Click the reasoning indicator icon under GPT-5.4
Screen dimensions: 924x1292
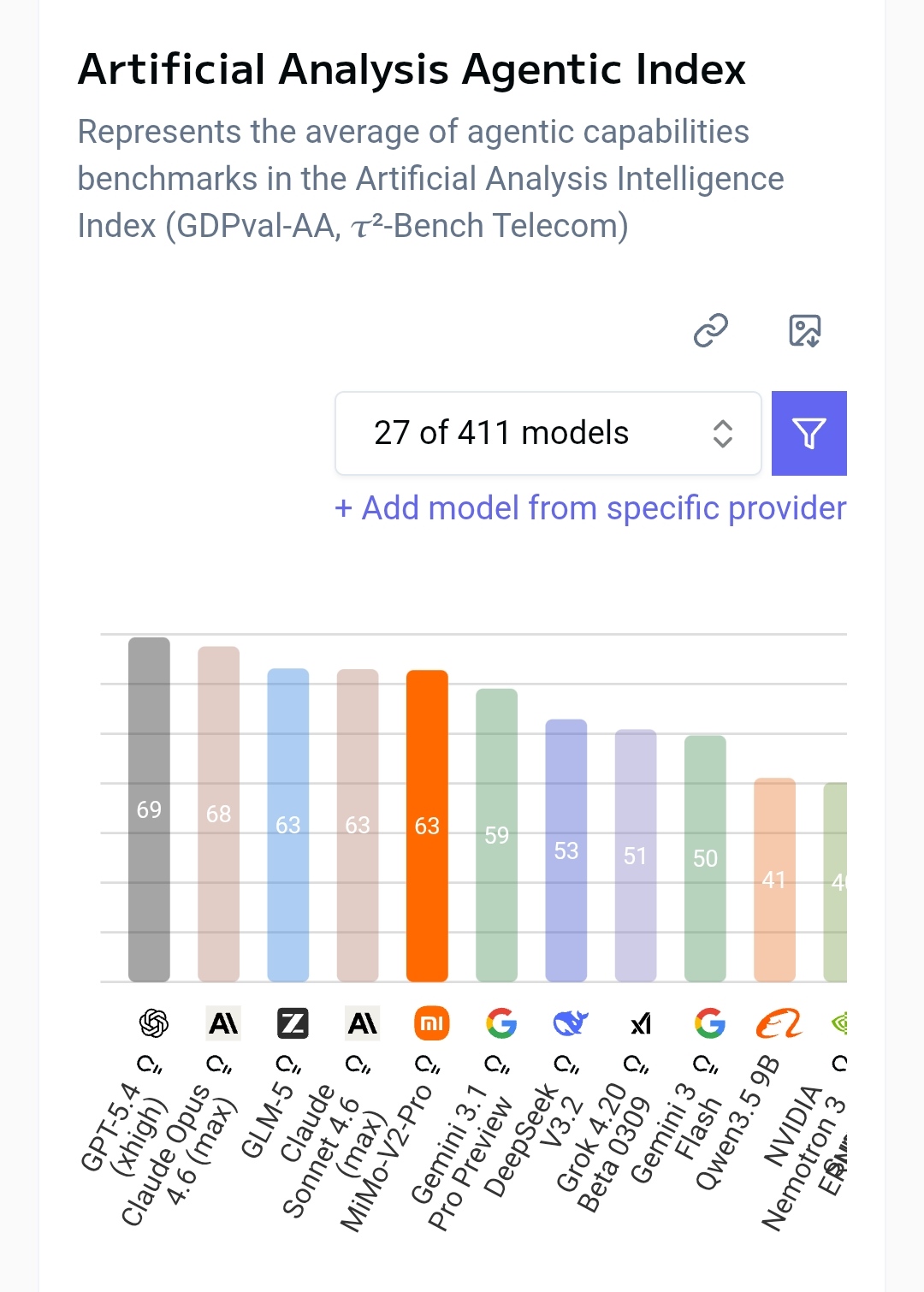click(x=150, y=1064)
